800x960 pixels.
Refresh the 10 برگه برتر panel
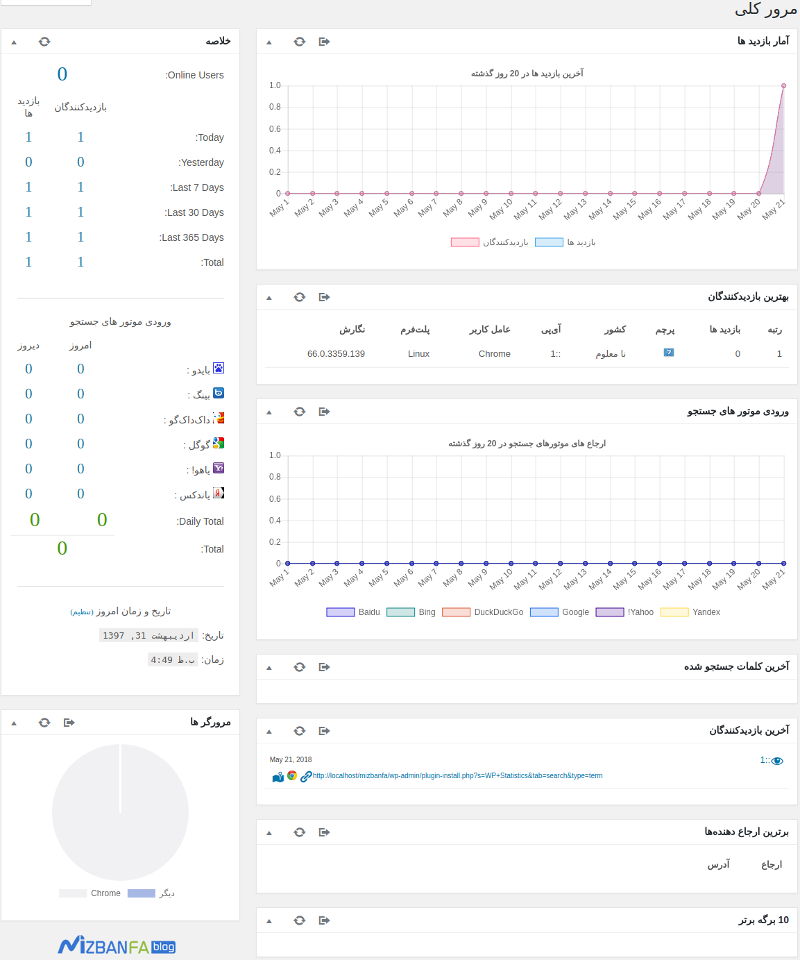click(x=299, y=920)
